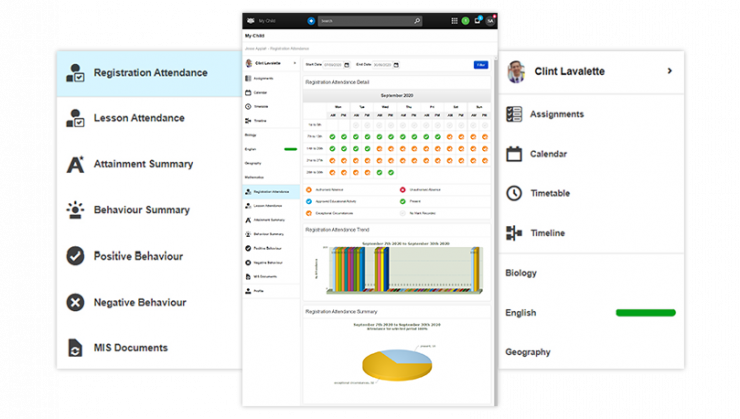This screenshot has width=740, height=419.
Task: Click the Timeline icon in the right panel
Action: coord(515,233)
